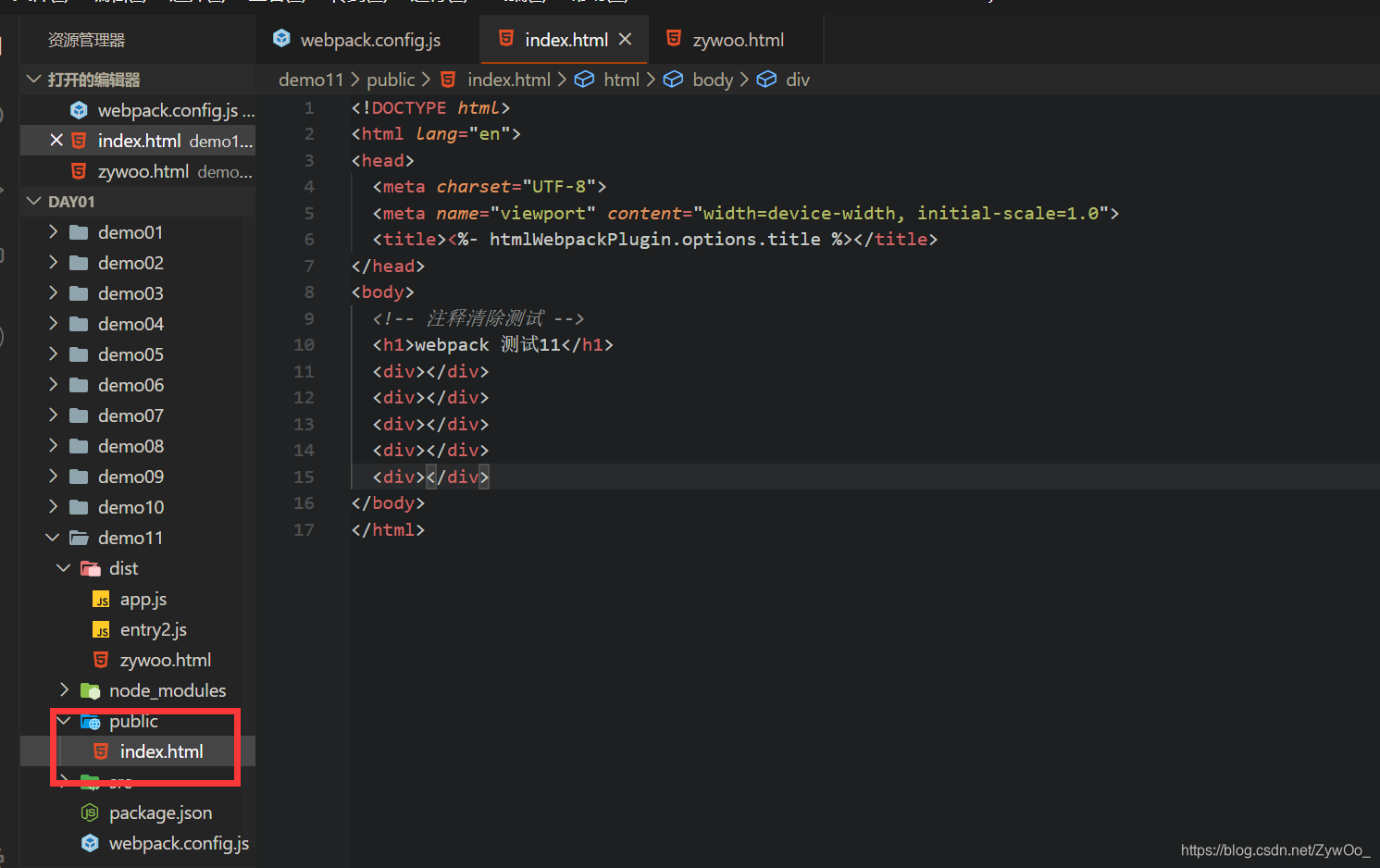Collapse the DAY01 workspace section
The height and width of the screenshot is (868, 1380).
[x=34, y=201]
